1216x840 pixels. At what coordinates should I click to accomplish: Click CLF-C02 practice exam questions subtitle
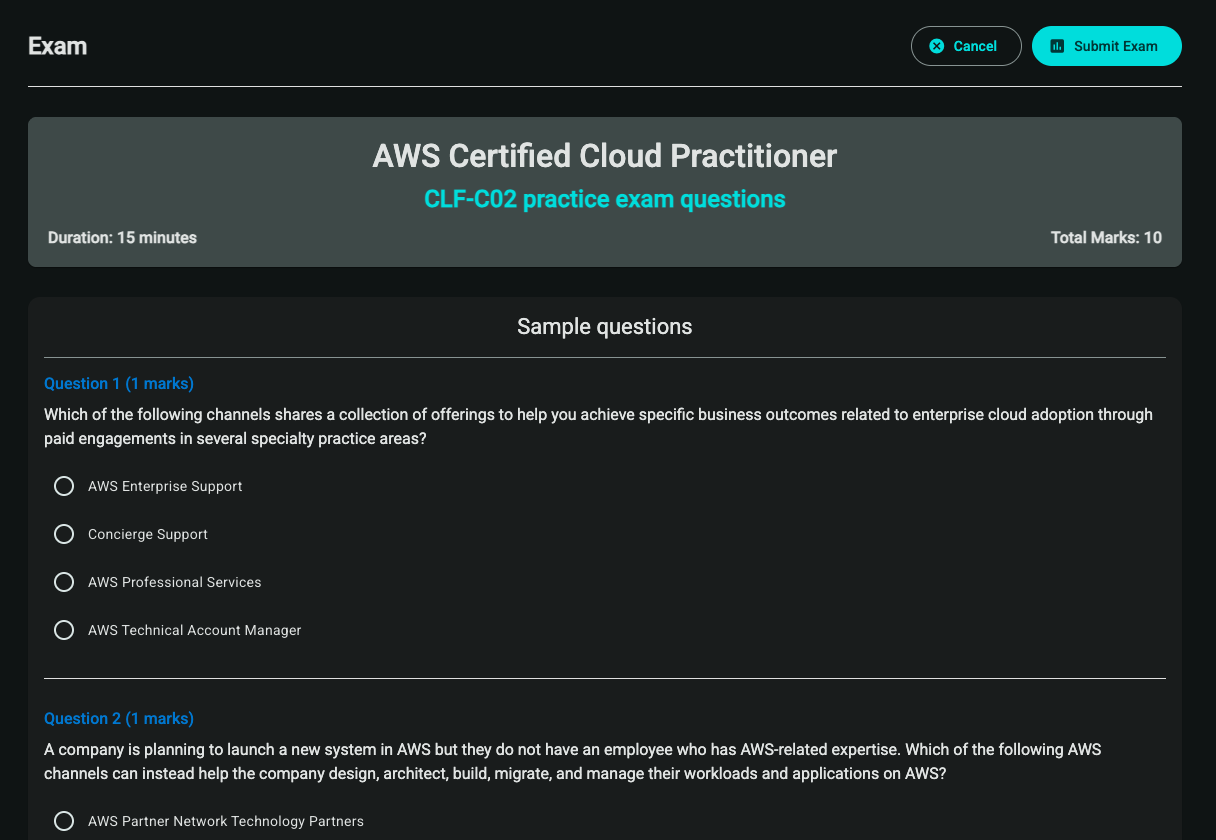(604, 199)
